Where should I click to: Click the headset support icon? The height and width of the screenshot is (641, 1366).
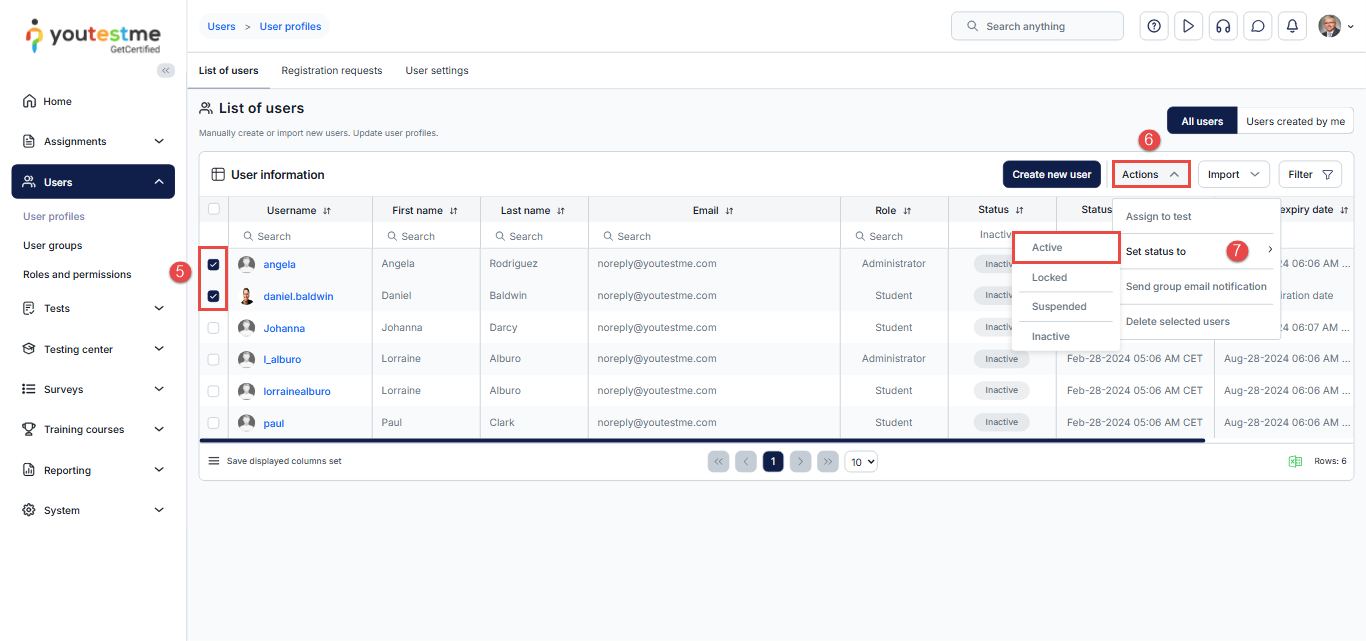click(1222, 26)
